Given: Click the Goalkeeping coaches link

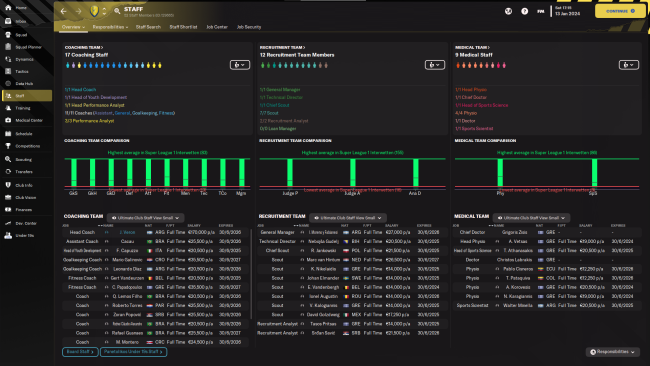Looking at the screenshot, I should point(144,113).
